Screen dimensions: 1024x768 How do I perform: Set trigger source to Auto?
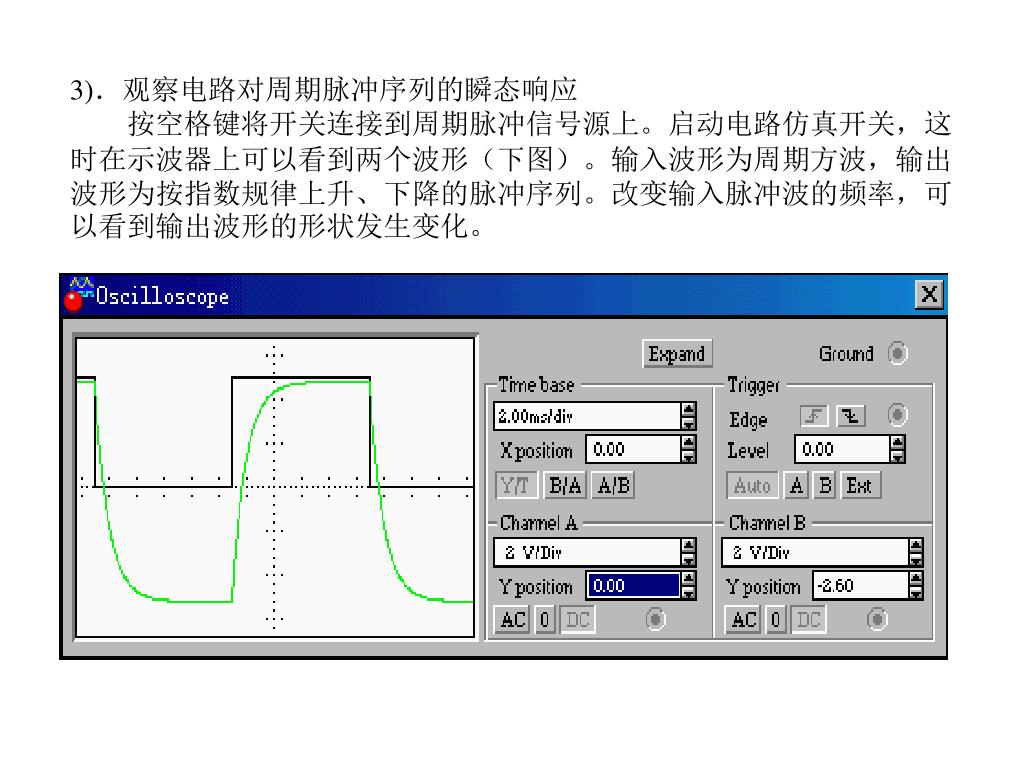[752, 485]
